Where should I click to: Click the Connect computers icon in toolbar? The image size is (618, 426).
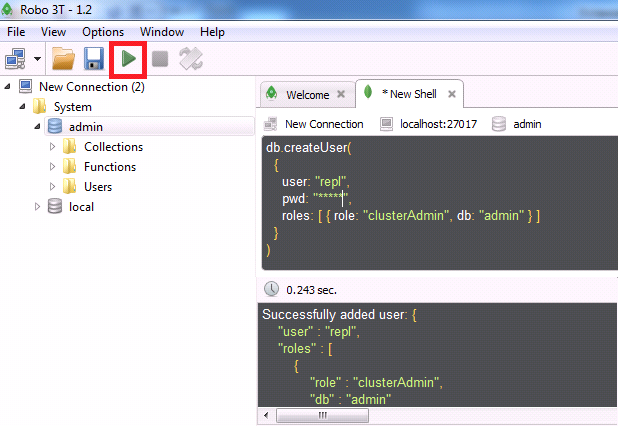click(x=17, y=59)
